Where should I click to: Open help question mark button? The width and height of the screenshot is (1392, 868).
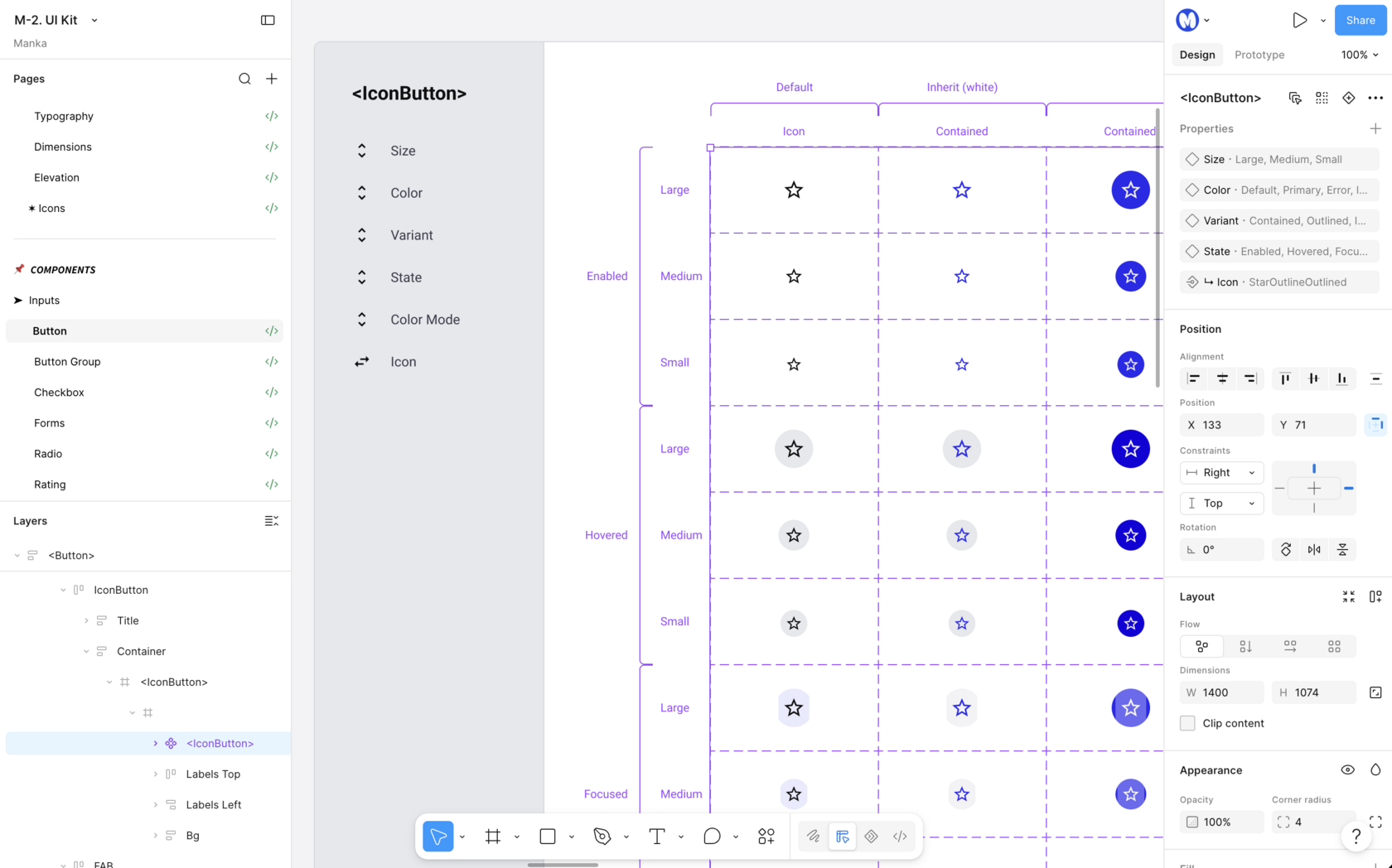1356,837
